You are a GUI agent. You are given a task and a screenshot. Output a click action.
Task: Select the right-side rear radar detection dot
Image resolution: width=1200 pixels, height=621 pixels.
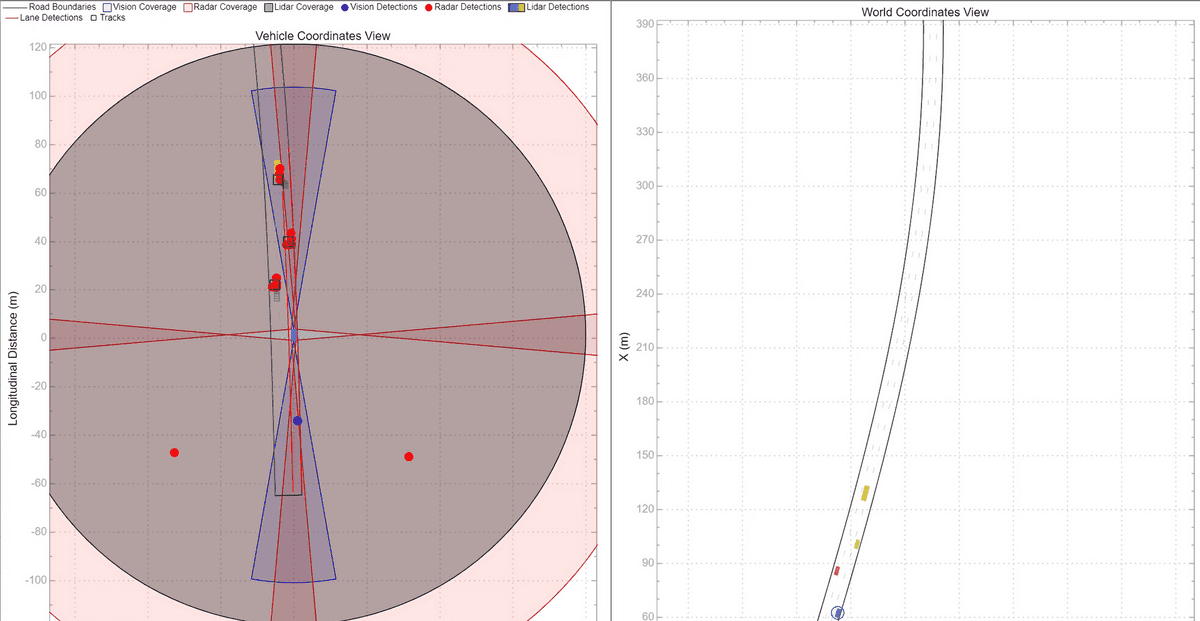click(408, 457)
